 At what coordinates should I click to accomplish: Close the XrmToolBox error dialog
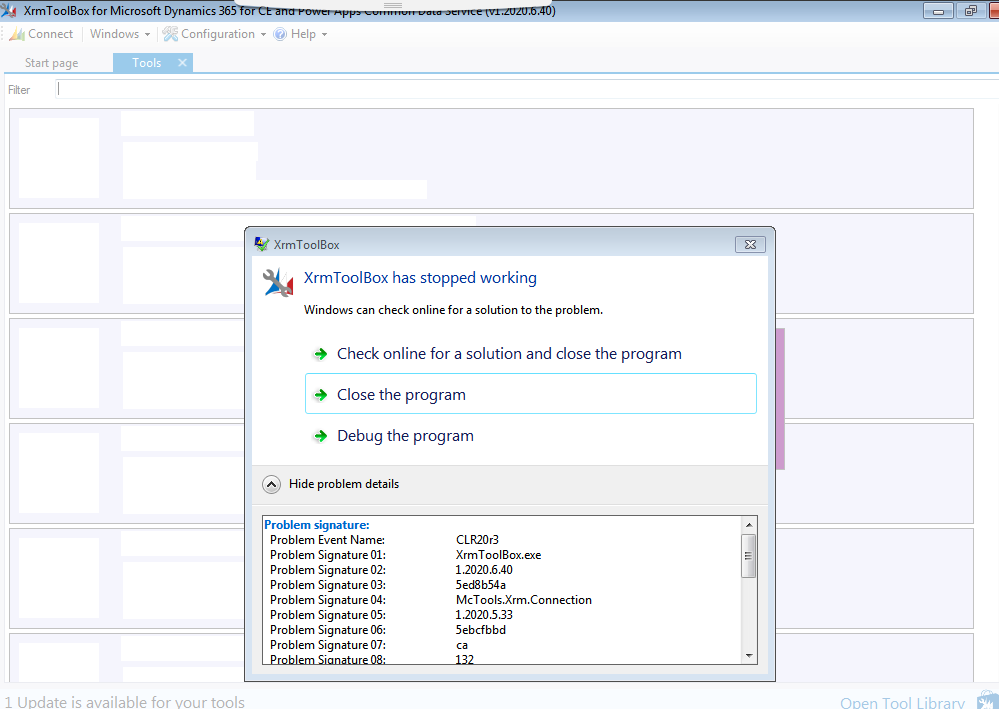click(x=750, y=245)
